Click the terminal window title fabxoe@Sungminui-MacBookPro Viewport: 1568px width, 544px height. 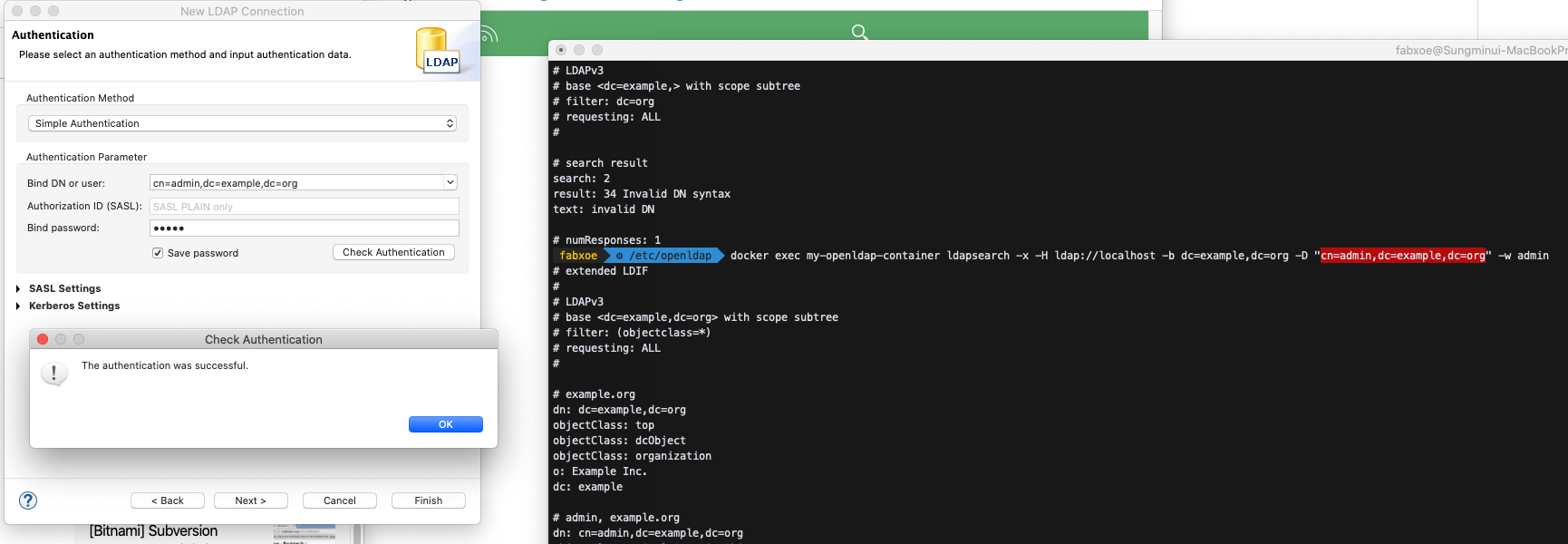click(1481, 50)
